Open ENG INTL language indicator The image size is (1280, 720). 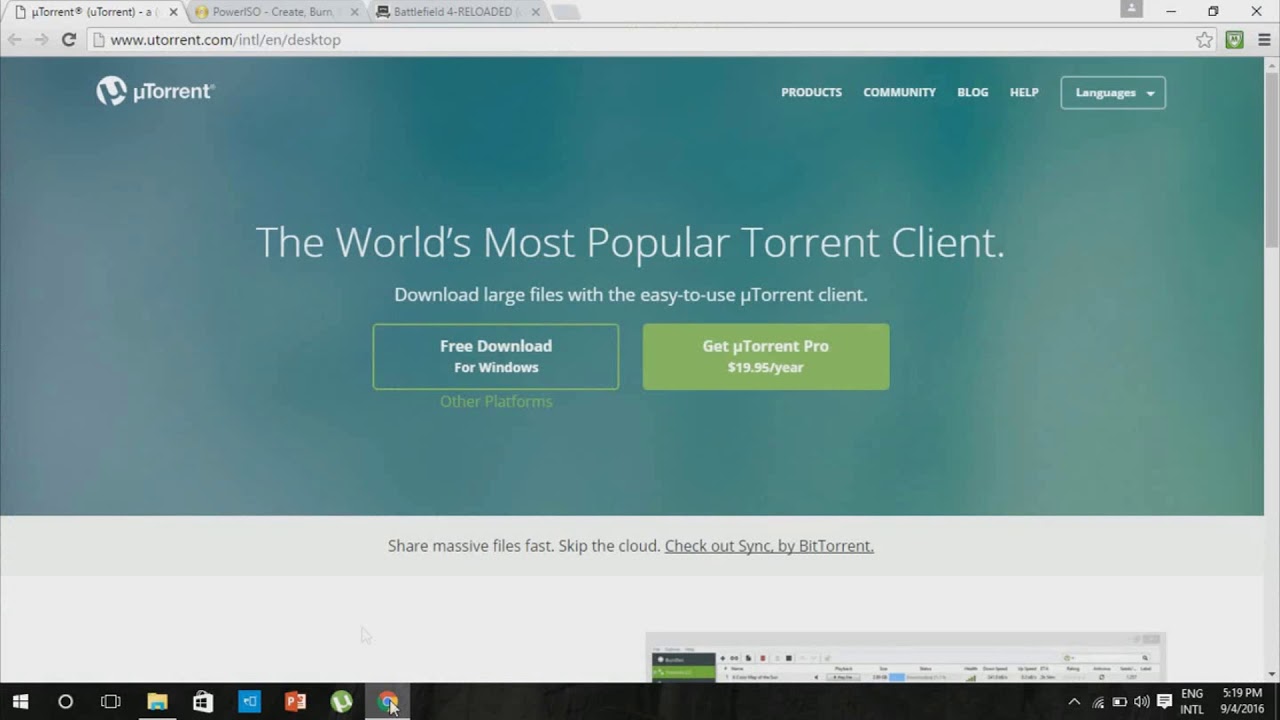(x=1192, y=702)
